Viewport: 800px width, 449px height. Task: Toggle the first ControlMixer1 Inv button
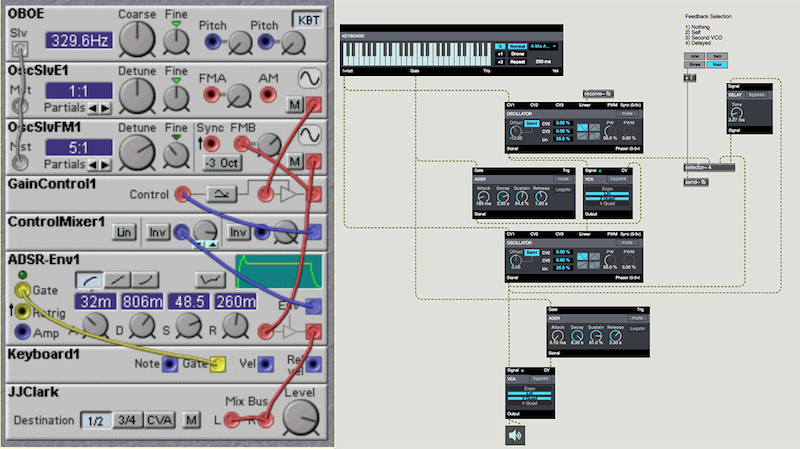[157, 233]
